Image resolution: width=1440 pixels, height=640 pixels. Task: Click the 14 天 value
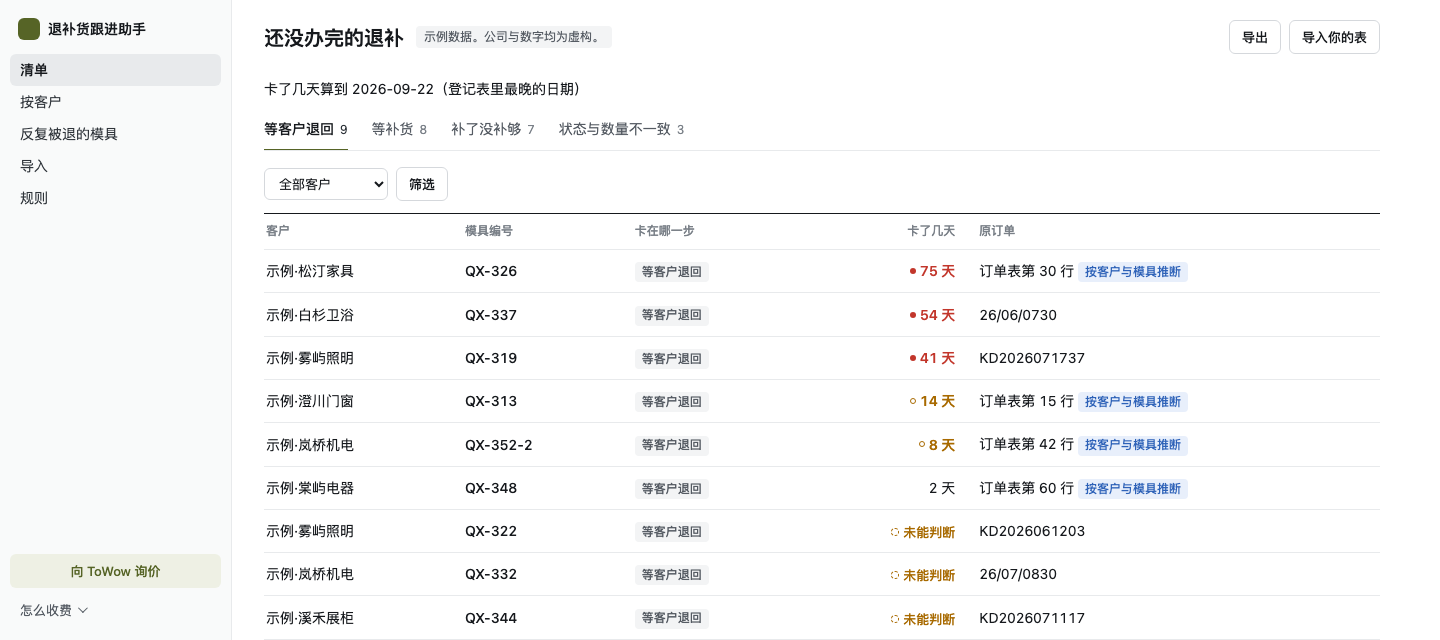point(932,401)
